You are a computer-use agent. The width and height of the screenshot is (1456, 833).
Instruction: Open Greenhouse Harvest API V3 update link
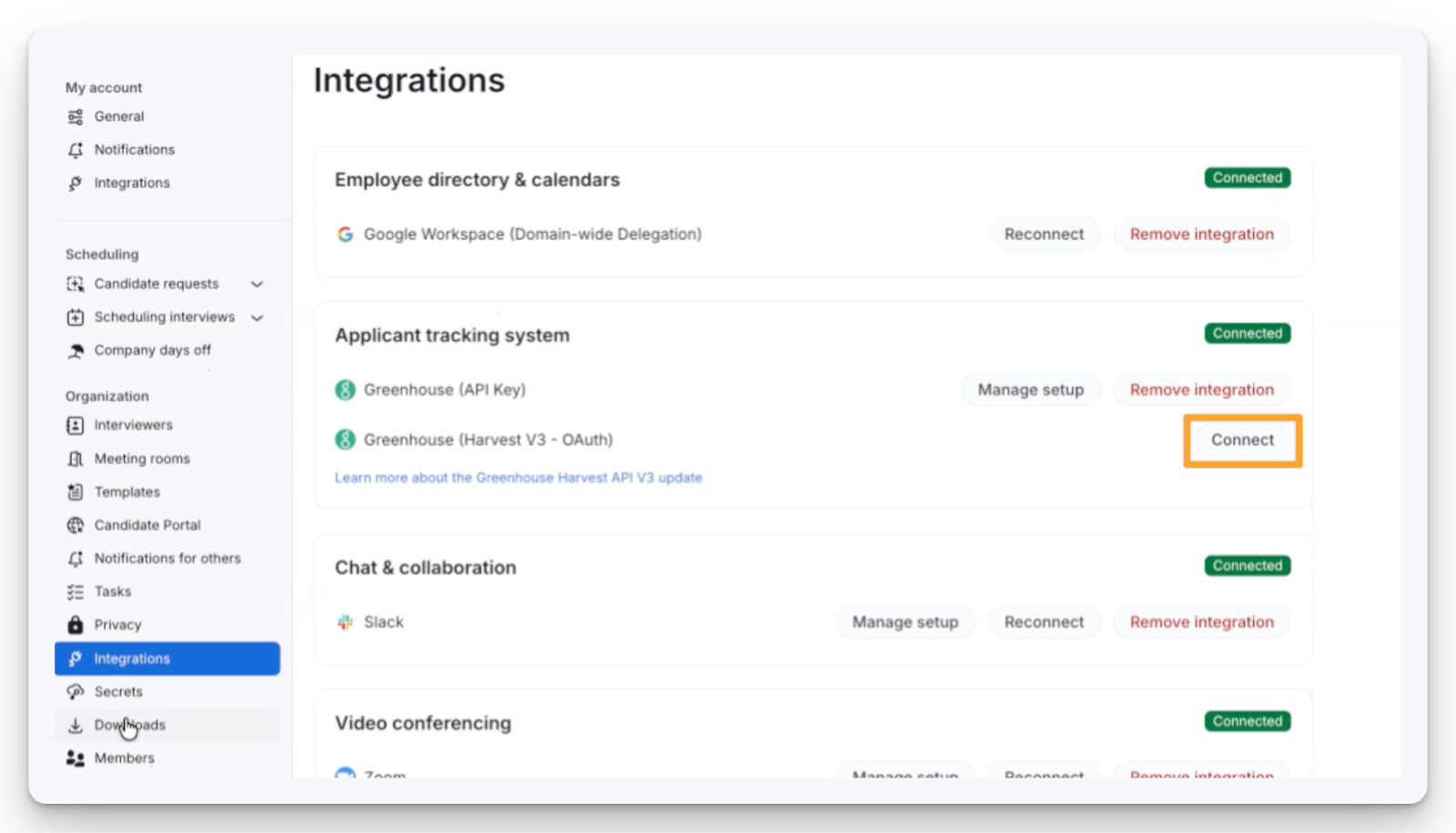[518, 478]
